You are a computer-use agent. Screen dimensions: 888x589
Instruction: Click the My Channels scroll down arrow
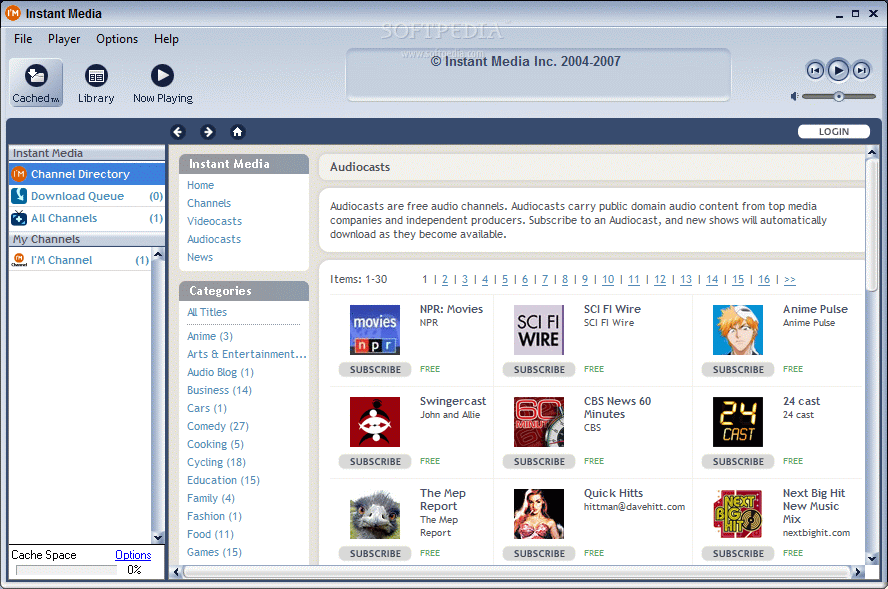pyautogui.click(x=158, y=537)
